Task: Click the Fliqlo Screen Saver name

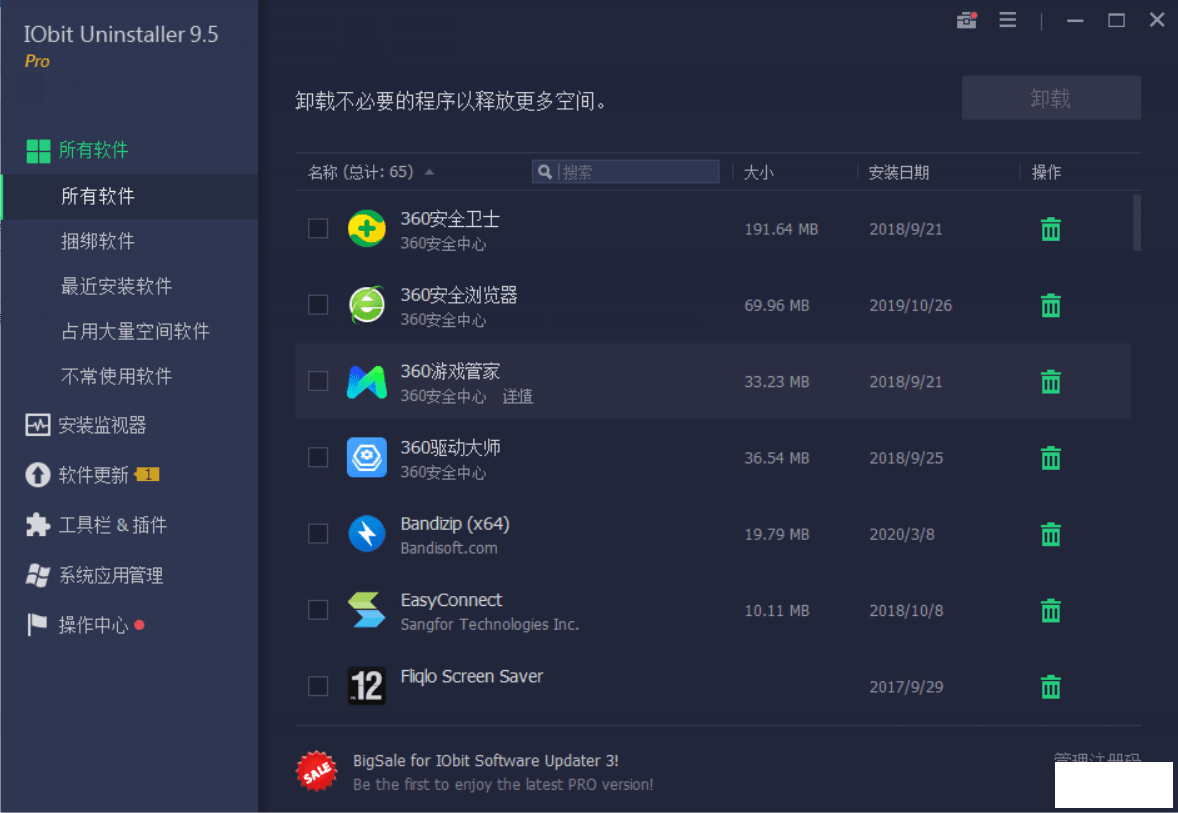Action: (472, 676)
